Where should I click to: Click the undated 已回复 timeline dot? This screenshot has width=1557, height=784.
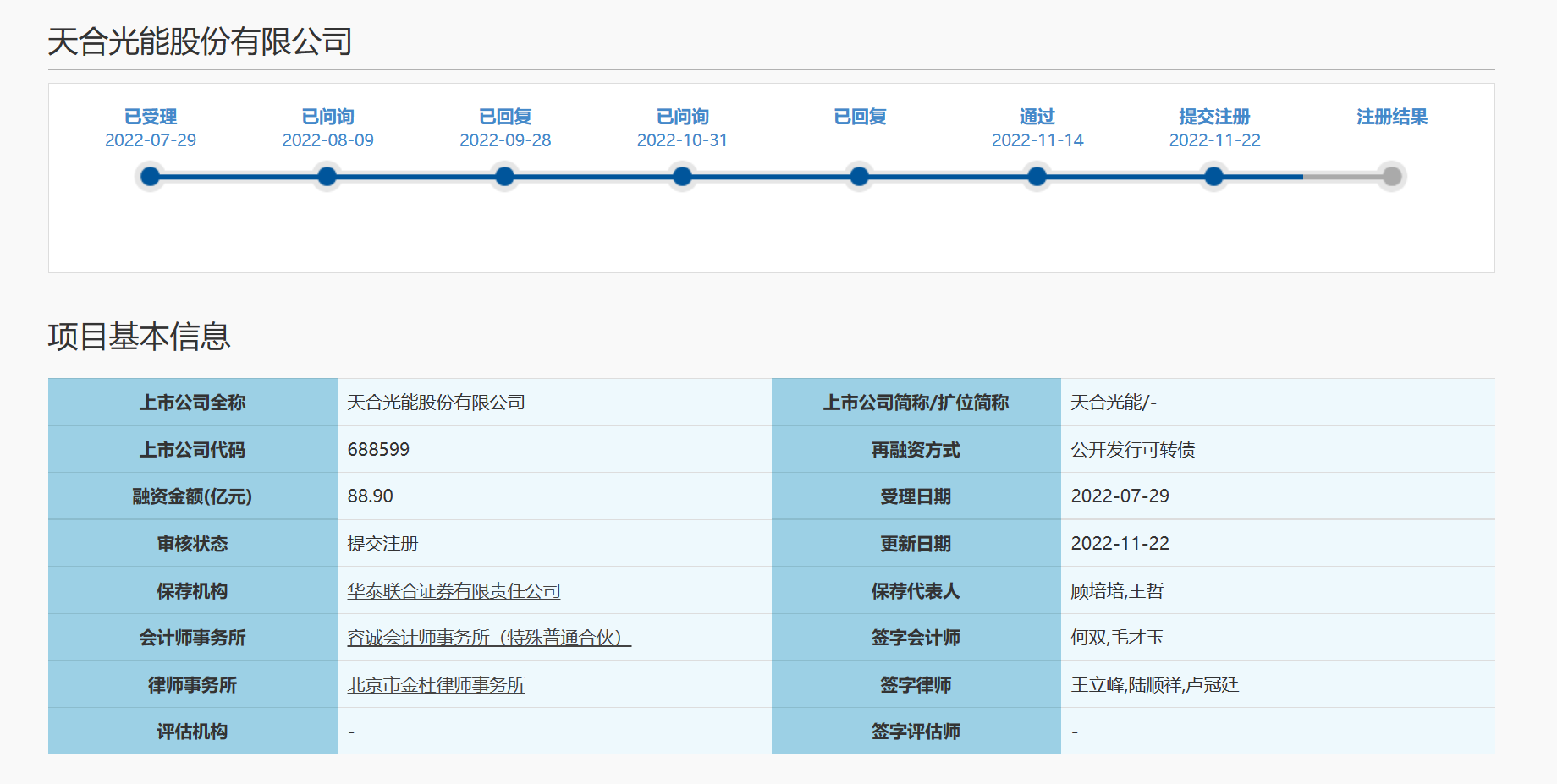tap(860, 177)
